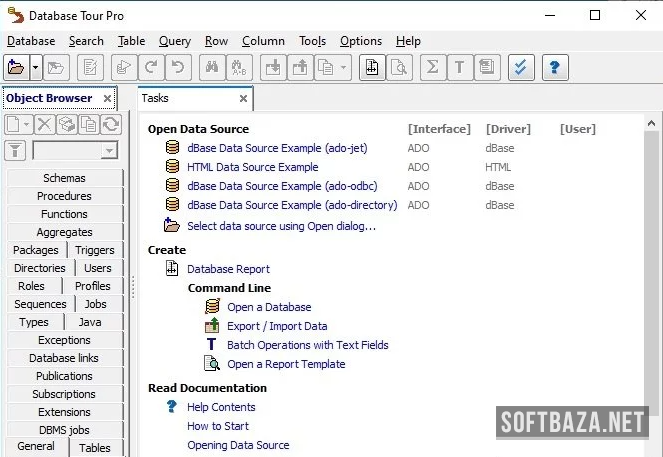Click the sigma summary toolbar icon

click(433, 68)
